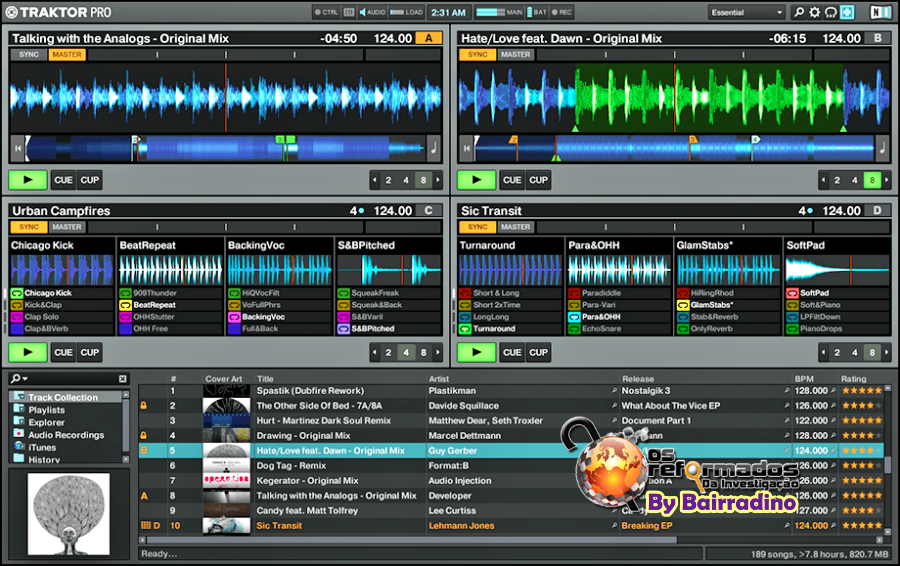Click the Chicago Kick sample slot icon
900x566 pixels.
pos(17,293)
